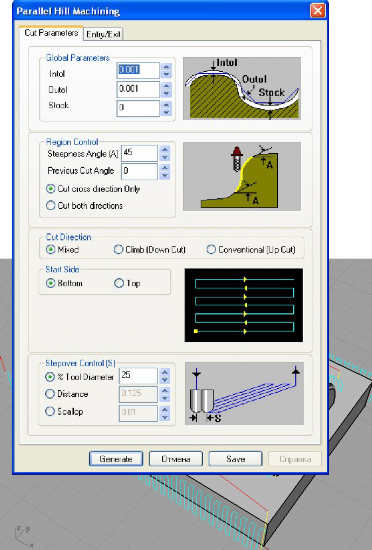Image resolution: width=372 pixels, height=550 pixels.
Task: Click the Outol value field
Action: pos(138,89)
